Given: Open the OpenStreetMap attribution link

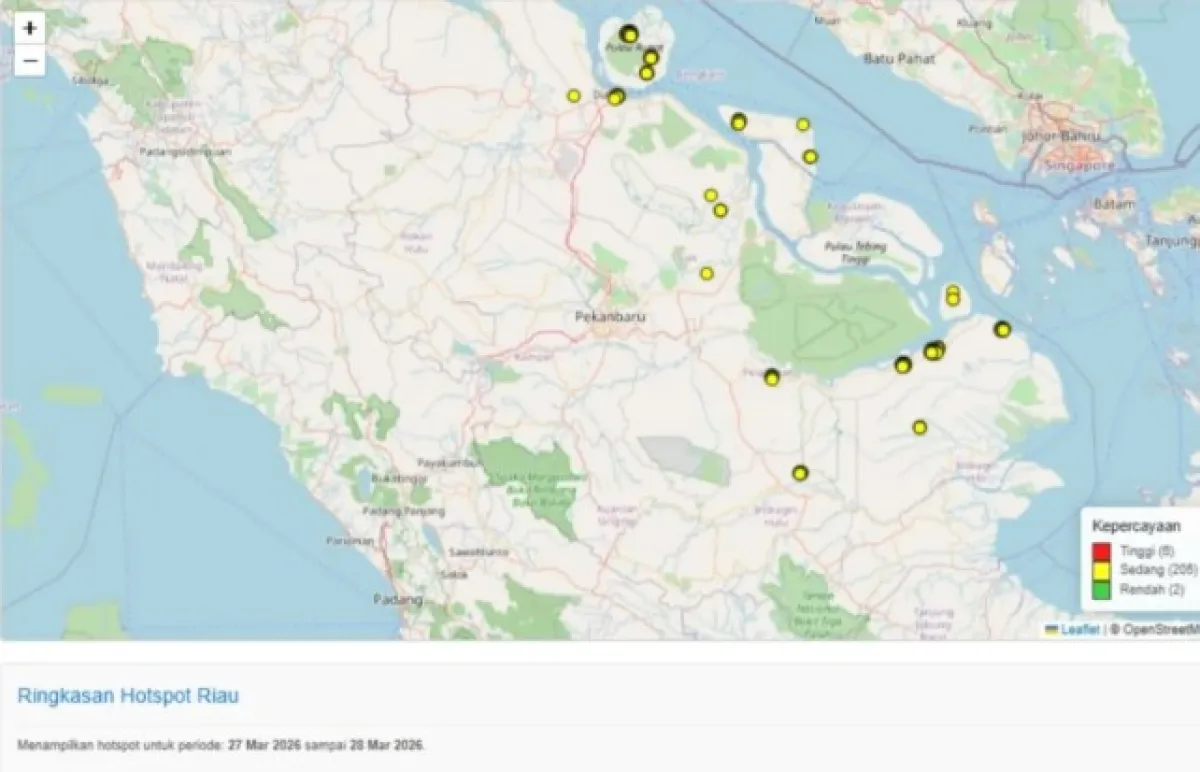Looking at the screenshot, I should tap(1160, 629).
